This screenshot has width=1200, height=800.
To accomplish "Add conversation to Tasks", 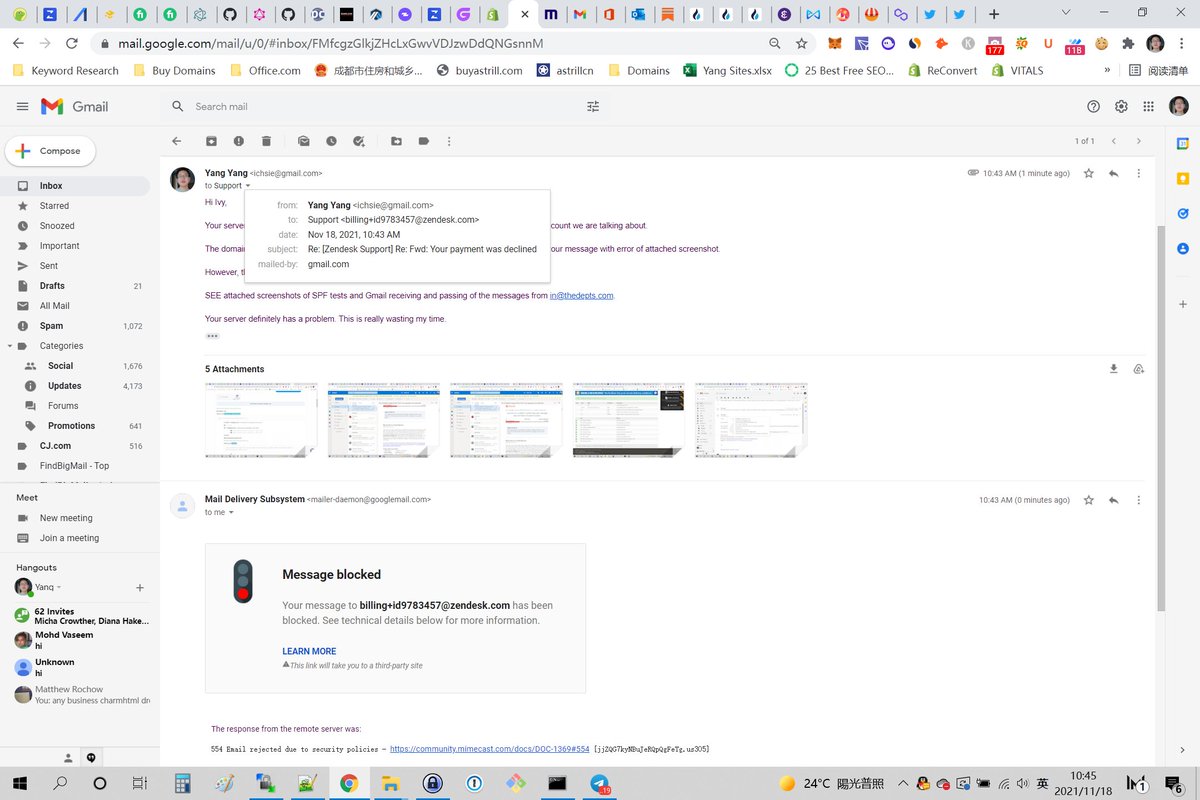I will [x=359, y=142].
